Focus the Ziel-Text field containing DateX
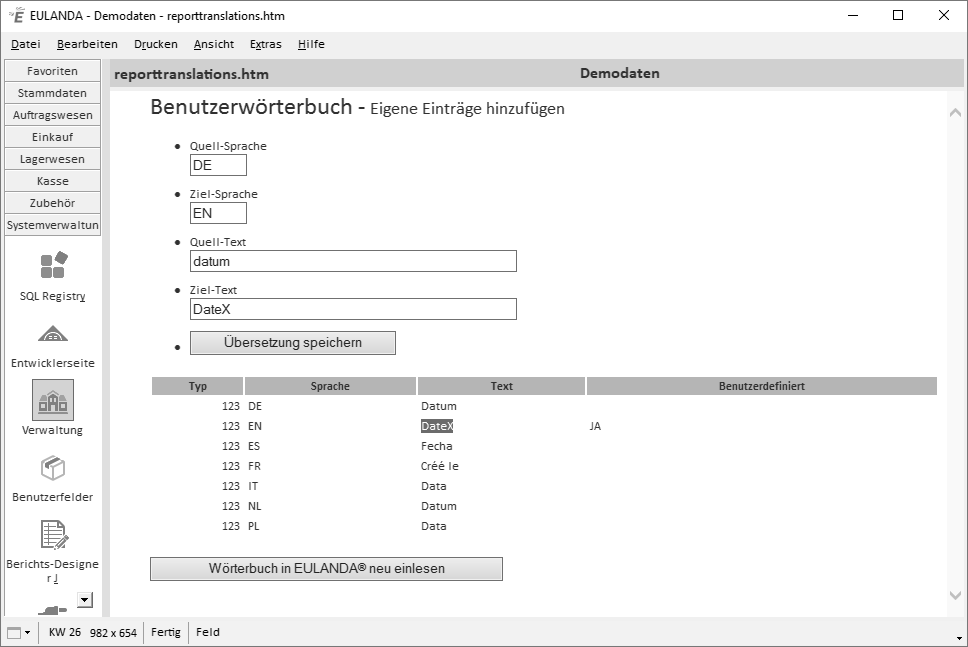The width and height of the screenshot is (968, 647). click(x=353, y=309)
